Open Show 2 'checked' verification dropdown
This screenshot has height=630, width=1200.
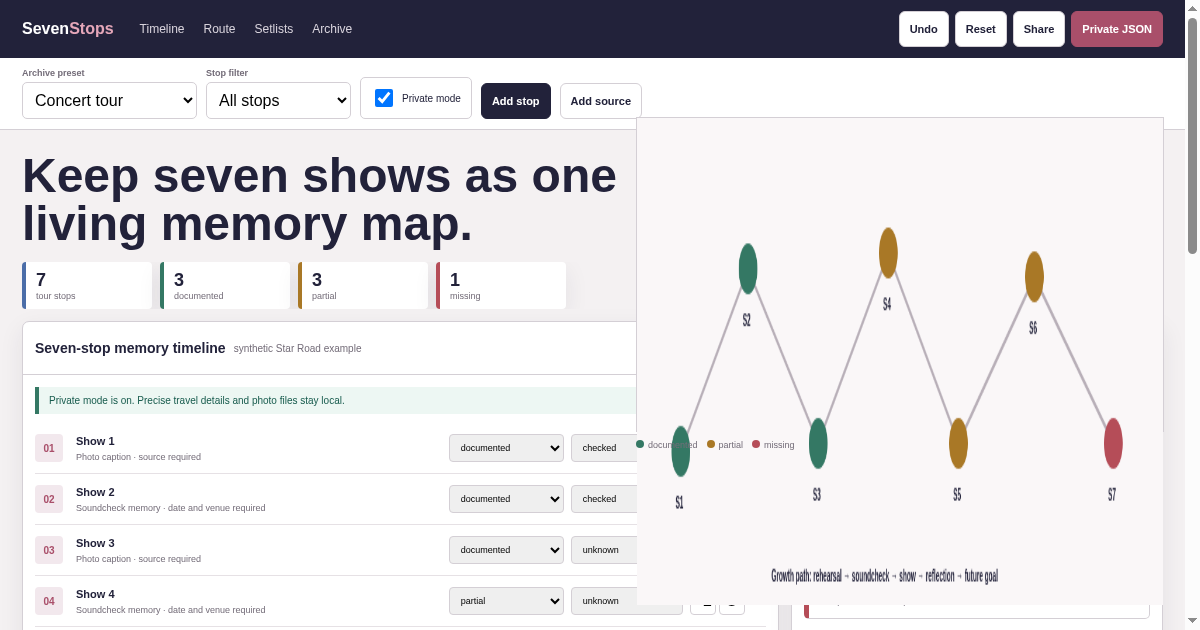[x=604, y=499]
